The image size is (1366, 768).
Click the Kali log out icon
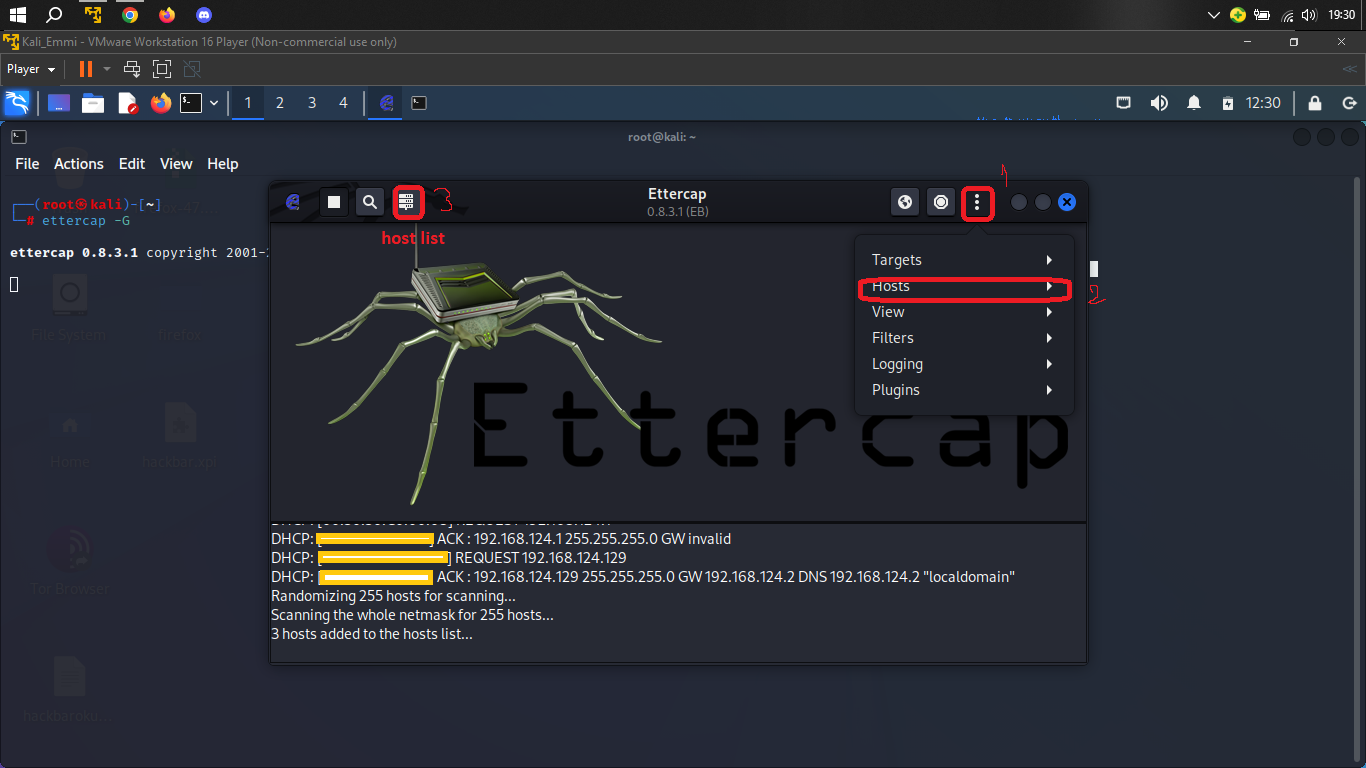click(x=1349, y=103)
